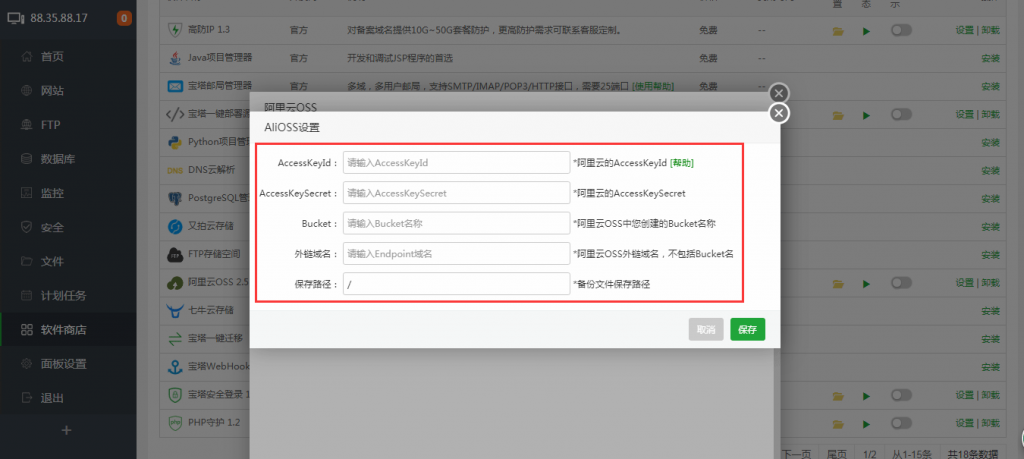Click the 阿里云OSS cloud upload icon
The image size is (1024, 459).
[175, 283]
